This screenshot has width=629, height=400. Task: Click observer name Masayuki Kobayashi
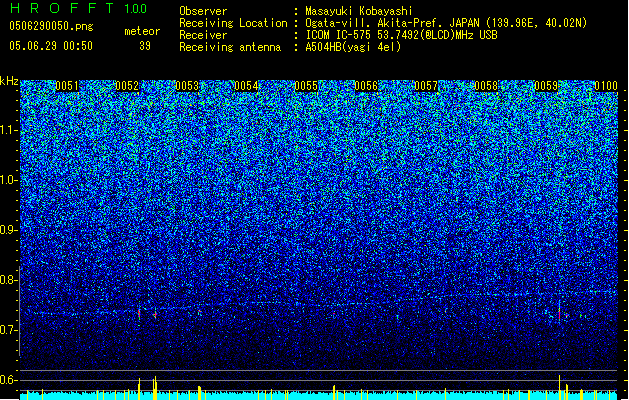[359, 11]
